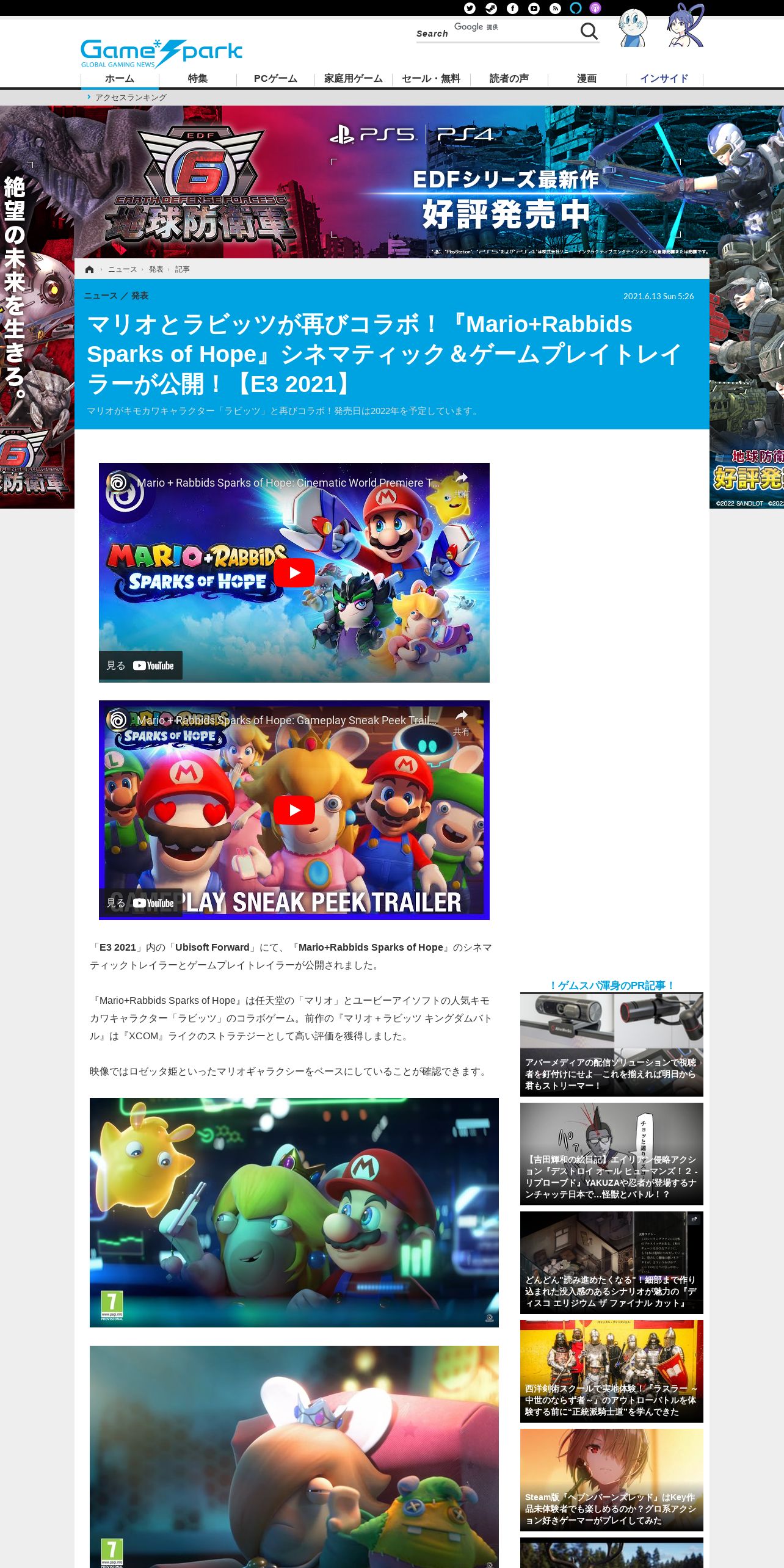The height and width of the screenshot is (1568, 784).
Task: Open the アクセスランキング link
Action: coord(131,97)
